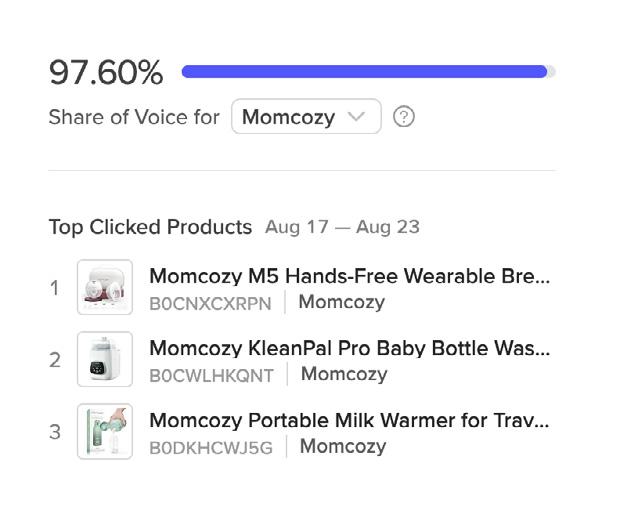Open Momcozy Portable Milk Warmer title

pos(349,420)
